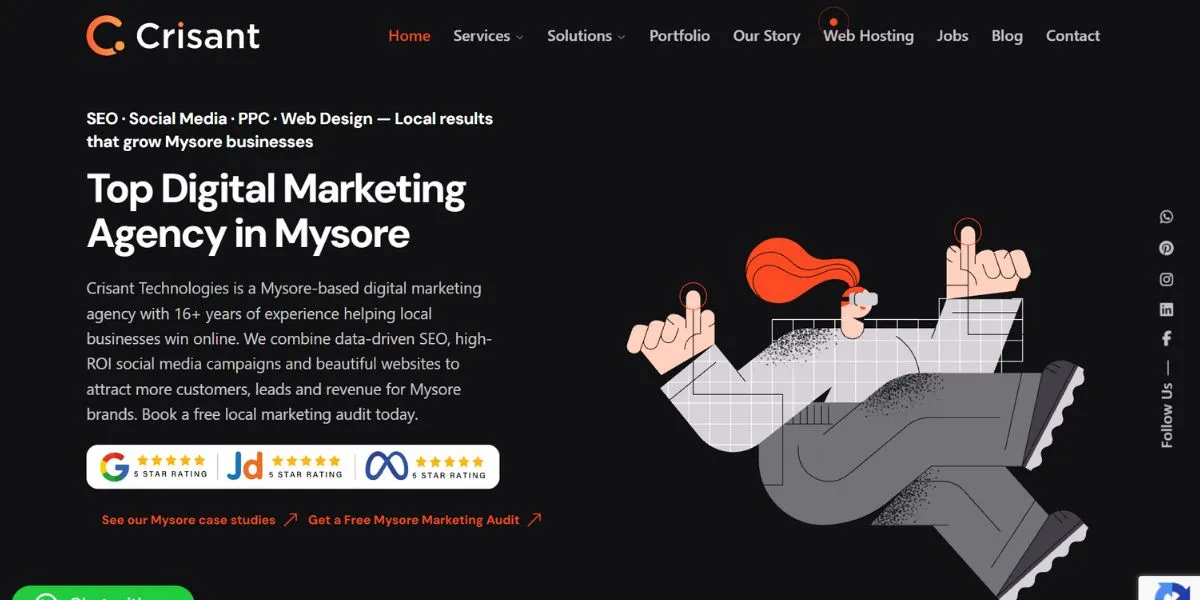This screenshot has width=1200, height=600.
Task: Open the WhatsApp social icon
Action: [x=1166, y=217]
